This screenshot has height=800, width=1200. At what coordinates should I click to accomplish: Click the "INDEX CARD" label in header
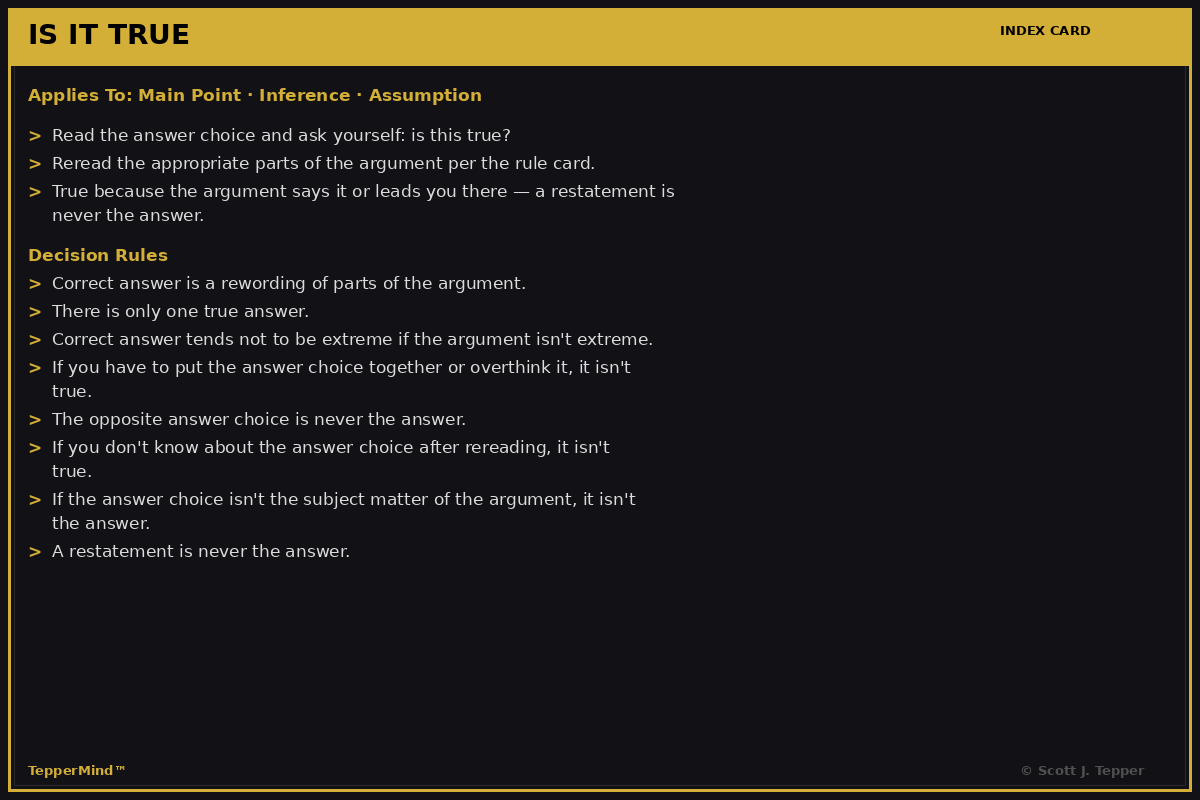[1045, 31]
